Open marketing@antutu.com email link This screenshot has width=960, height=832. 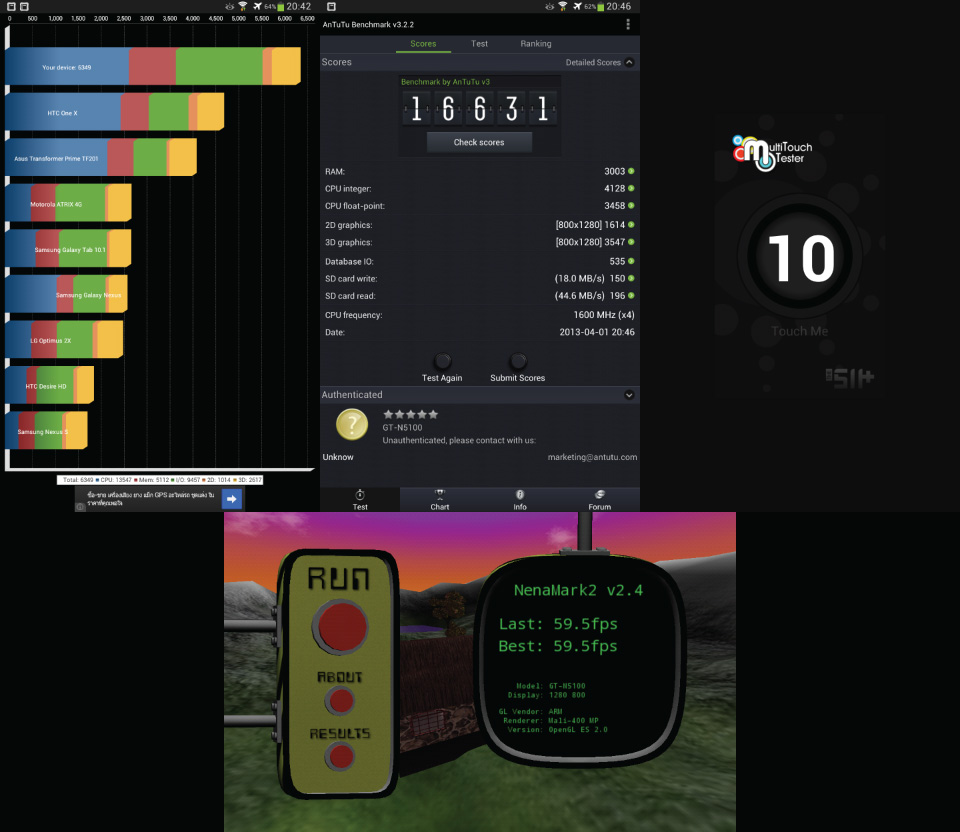tap(592, 457)
